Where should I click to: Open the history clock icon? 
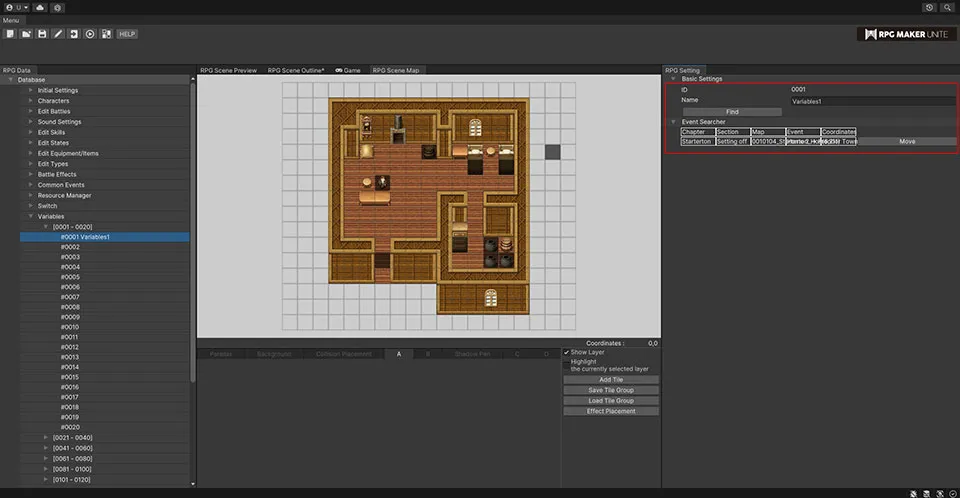(x=929, y=7)
